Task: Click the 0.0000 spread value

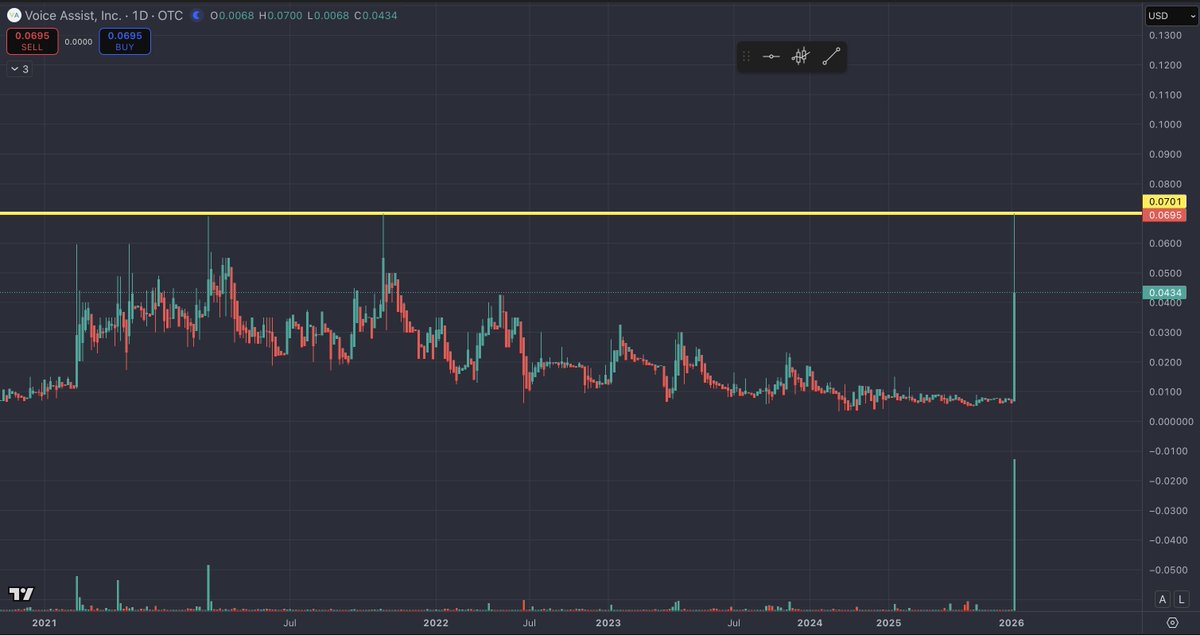Action: 78,42
